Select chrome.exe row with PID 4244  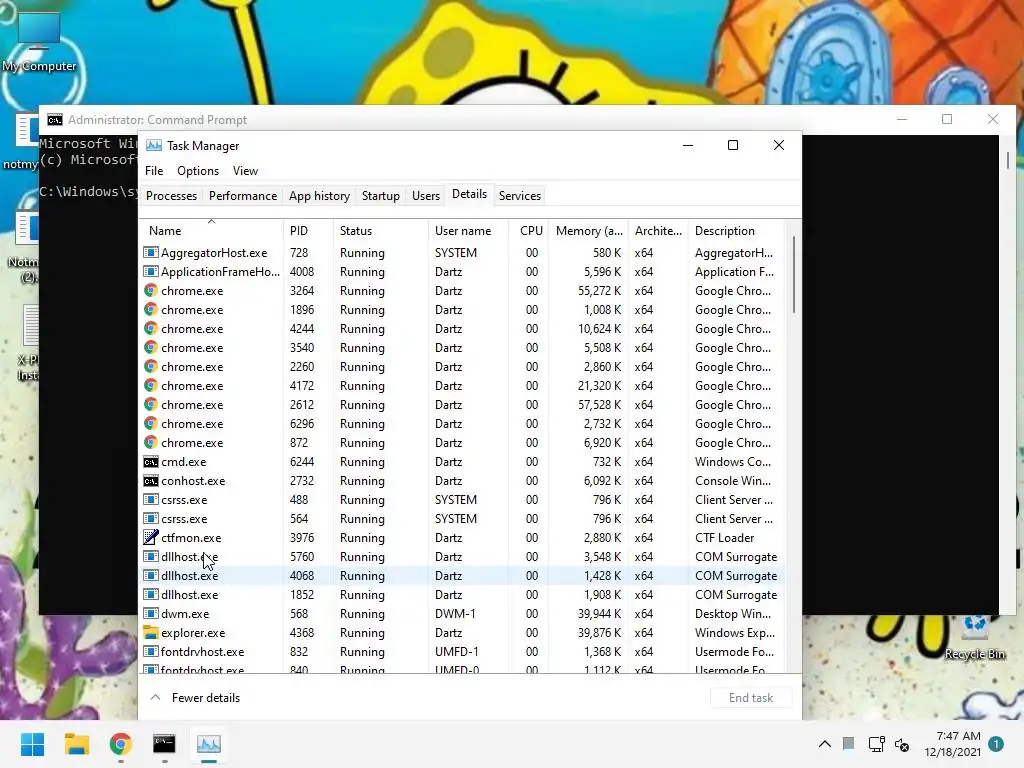462,328
